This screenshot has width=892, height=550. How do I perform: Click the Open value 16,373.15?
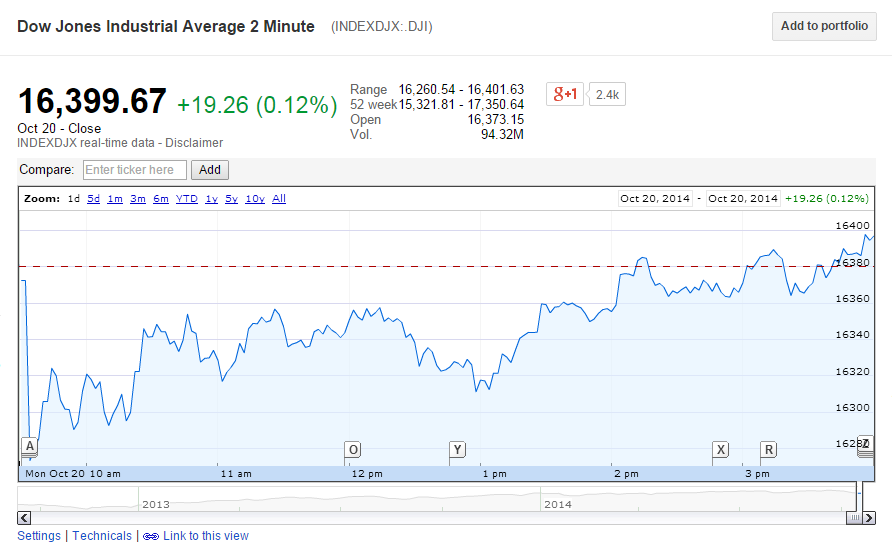point(495,119)
